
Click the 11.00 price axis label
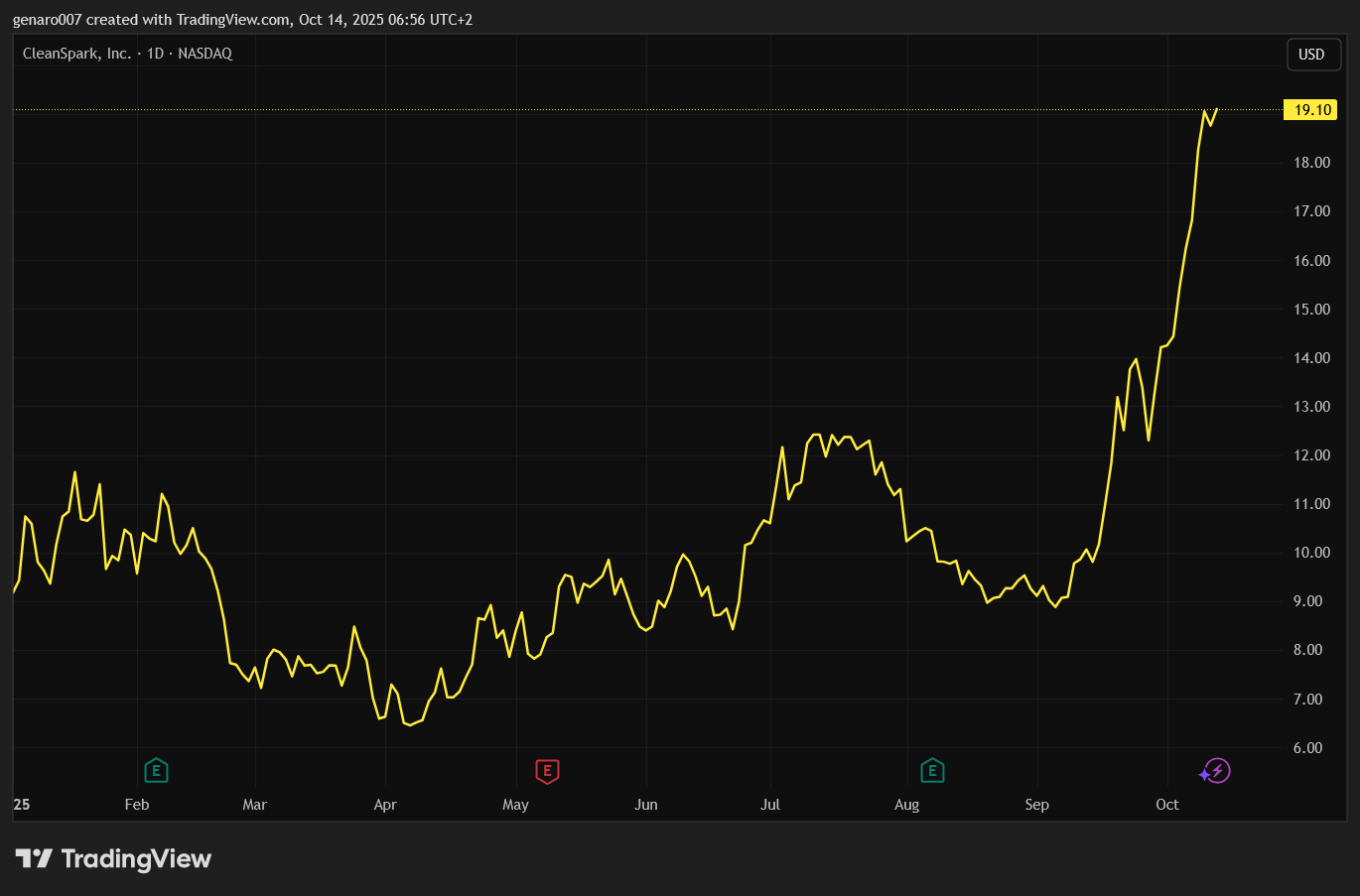[x=1311, y=504]
